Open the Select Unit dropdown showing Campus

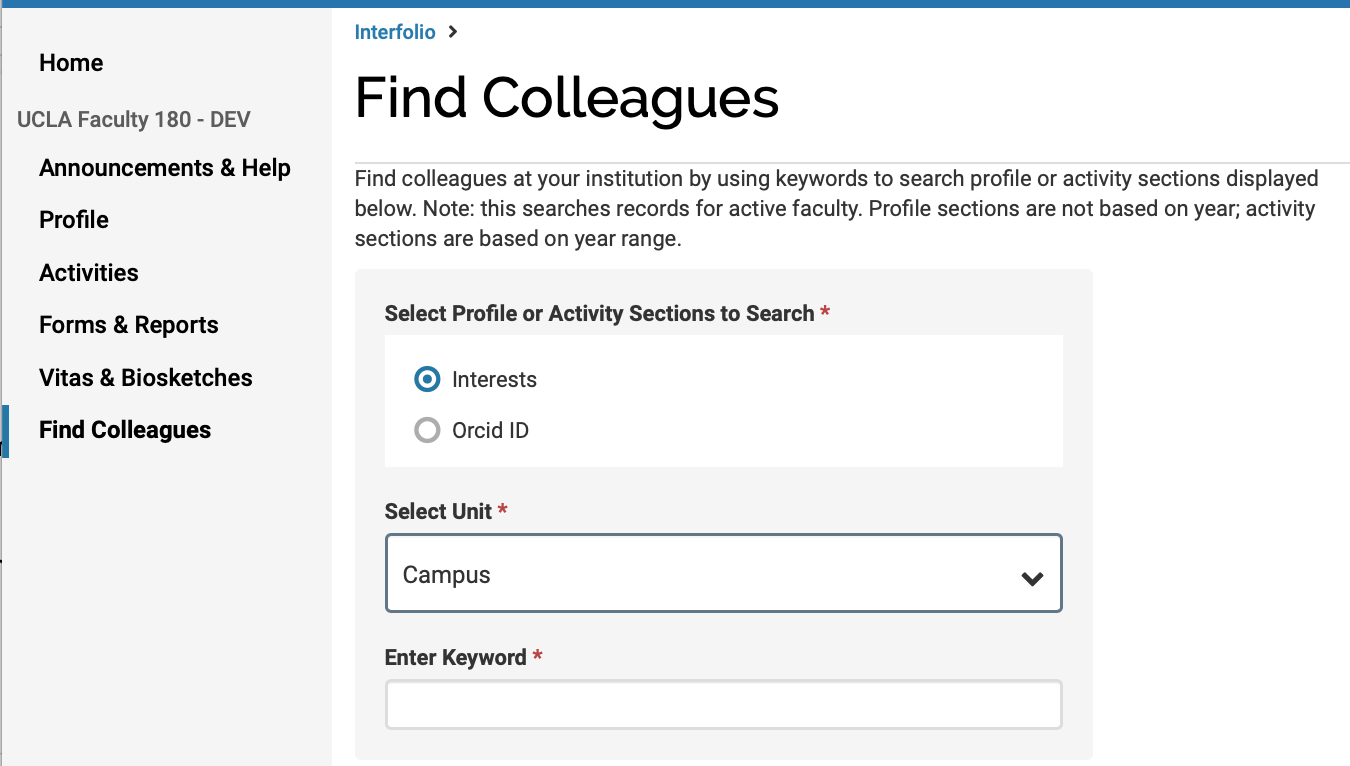click(723, 574)
